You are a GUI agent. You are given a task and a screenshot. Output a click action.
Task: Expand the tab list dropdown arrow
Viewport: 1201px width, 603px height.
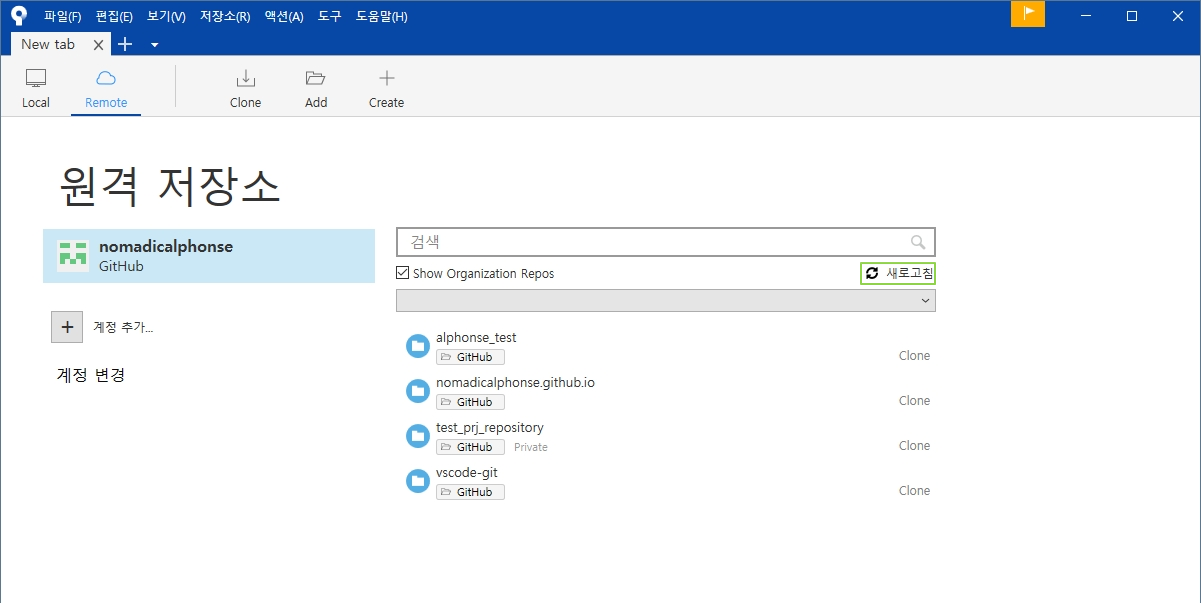[154, 45]
